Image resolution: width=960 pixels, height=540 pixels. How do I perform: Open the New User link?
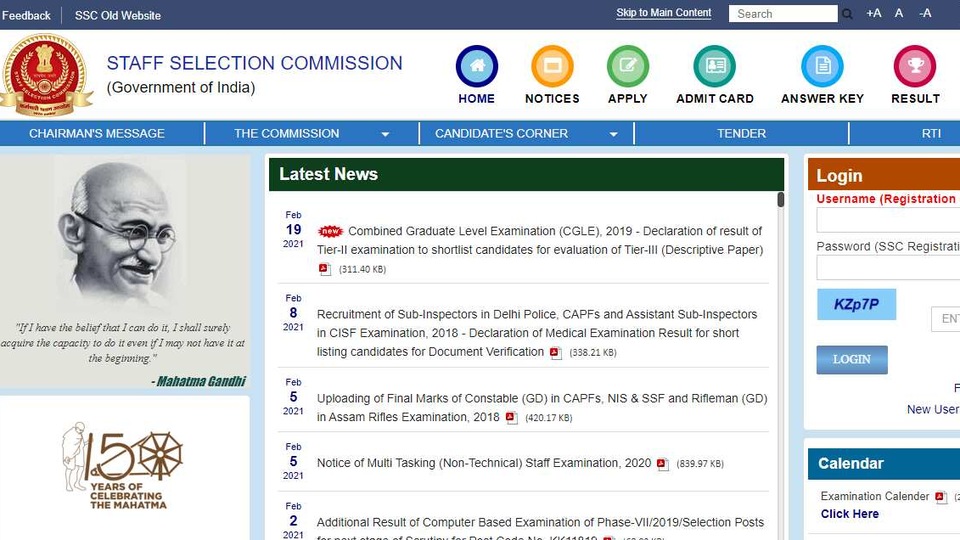(x=933, y=410)
